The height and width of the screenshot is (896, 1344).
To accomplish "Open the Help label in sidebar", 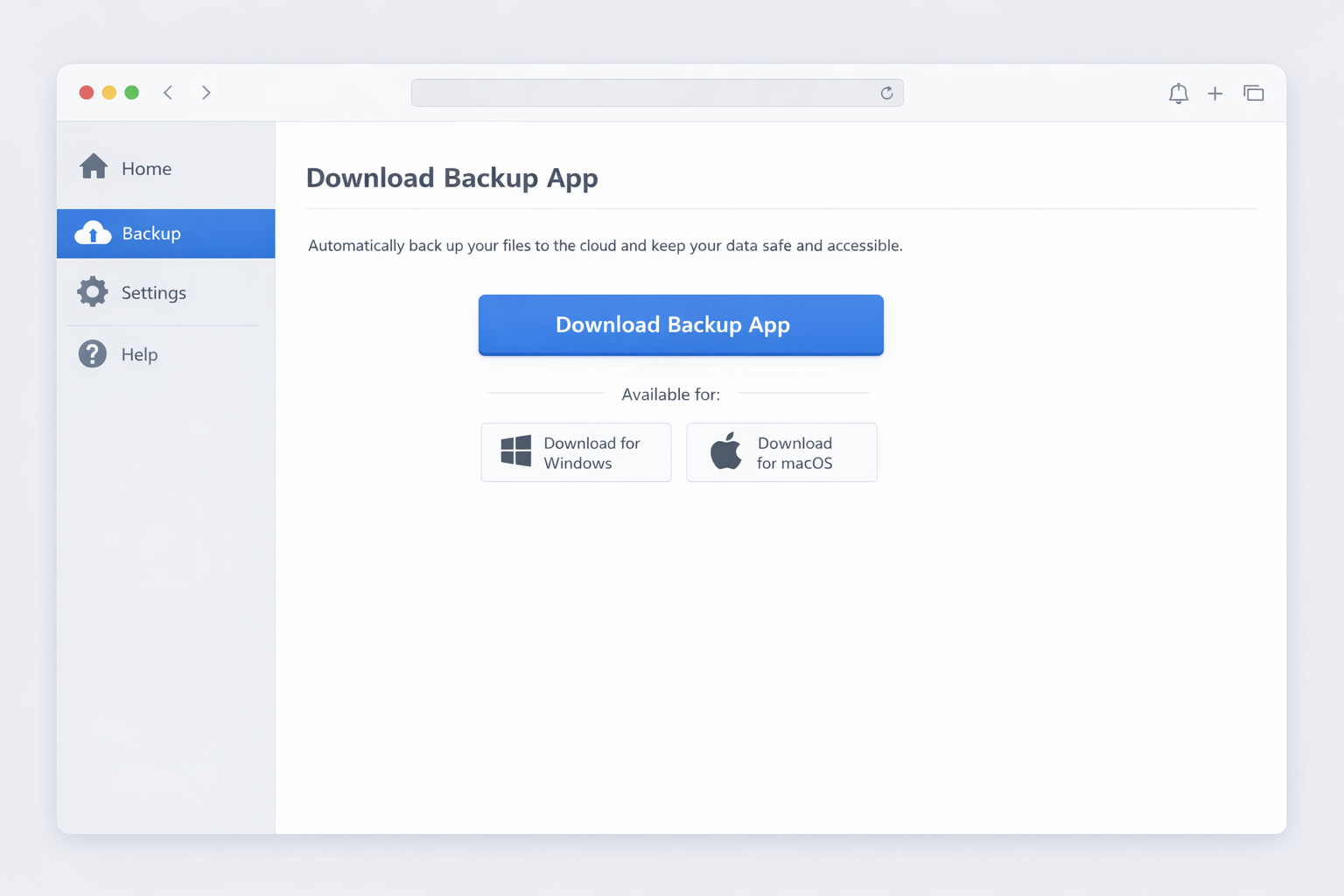I will pos(139,354).
